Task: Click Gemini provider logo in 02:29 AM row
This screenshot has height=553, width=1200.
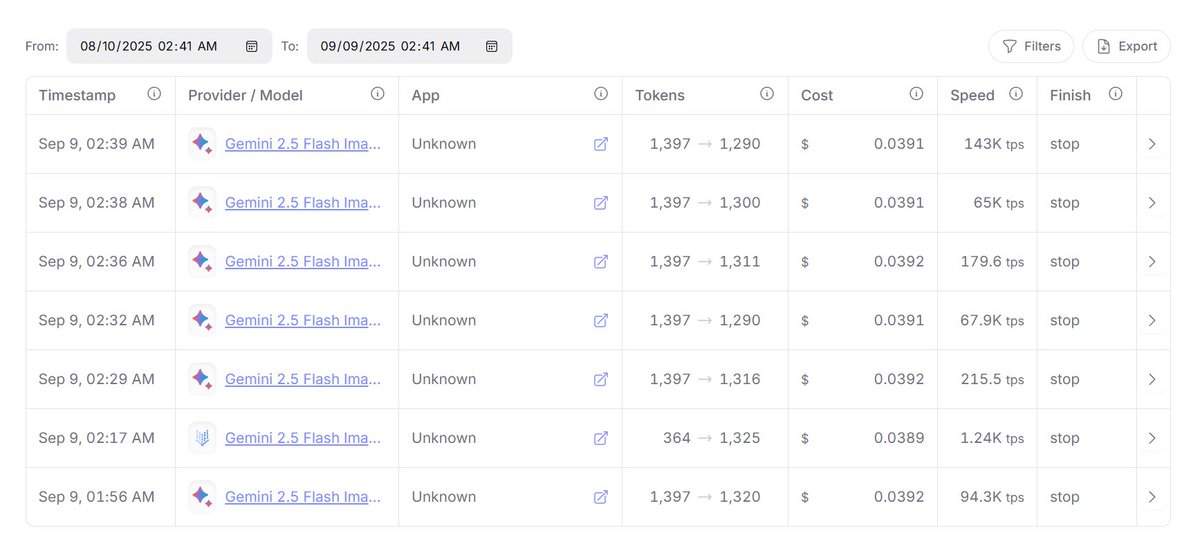Action: (202, 380)
